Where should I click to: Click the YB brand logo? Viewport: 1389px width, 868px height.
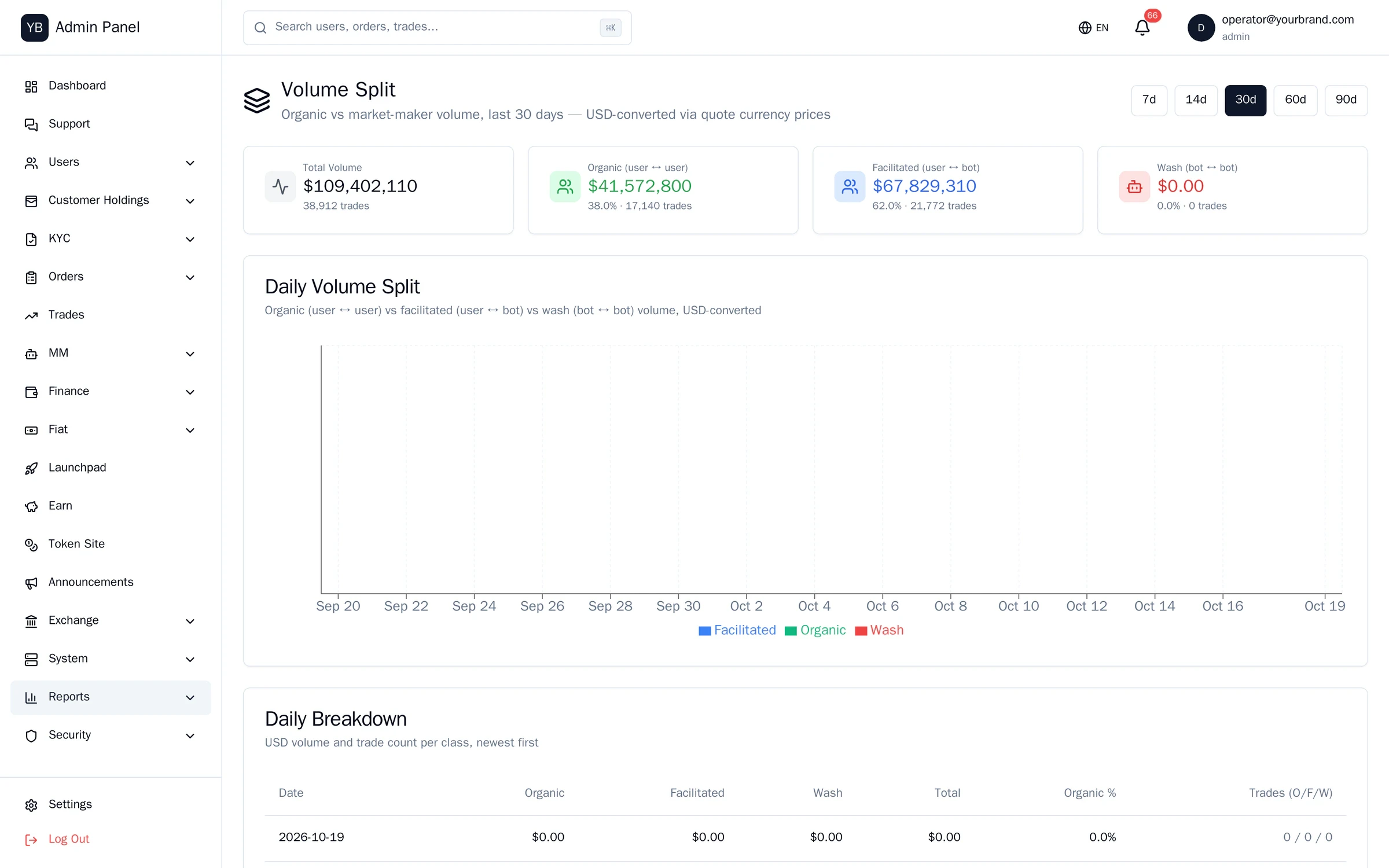35,28
